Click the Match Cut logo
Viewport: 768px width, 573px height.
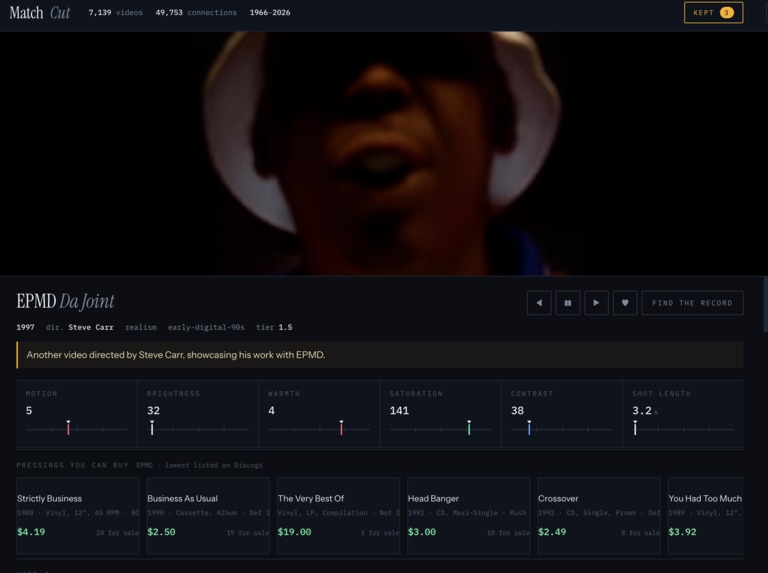pos(40,13)
